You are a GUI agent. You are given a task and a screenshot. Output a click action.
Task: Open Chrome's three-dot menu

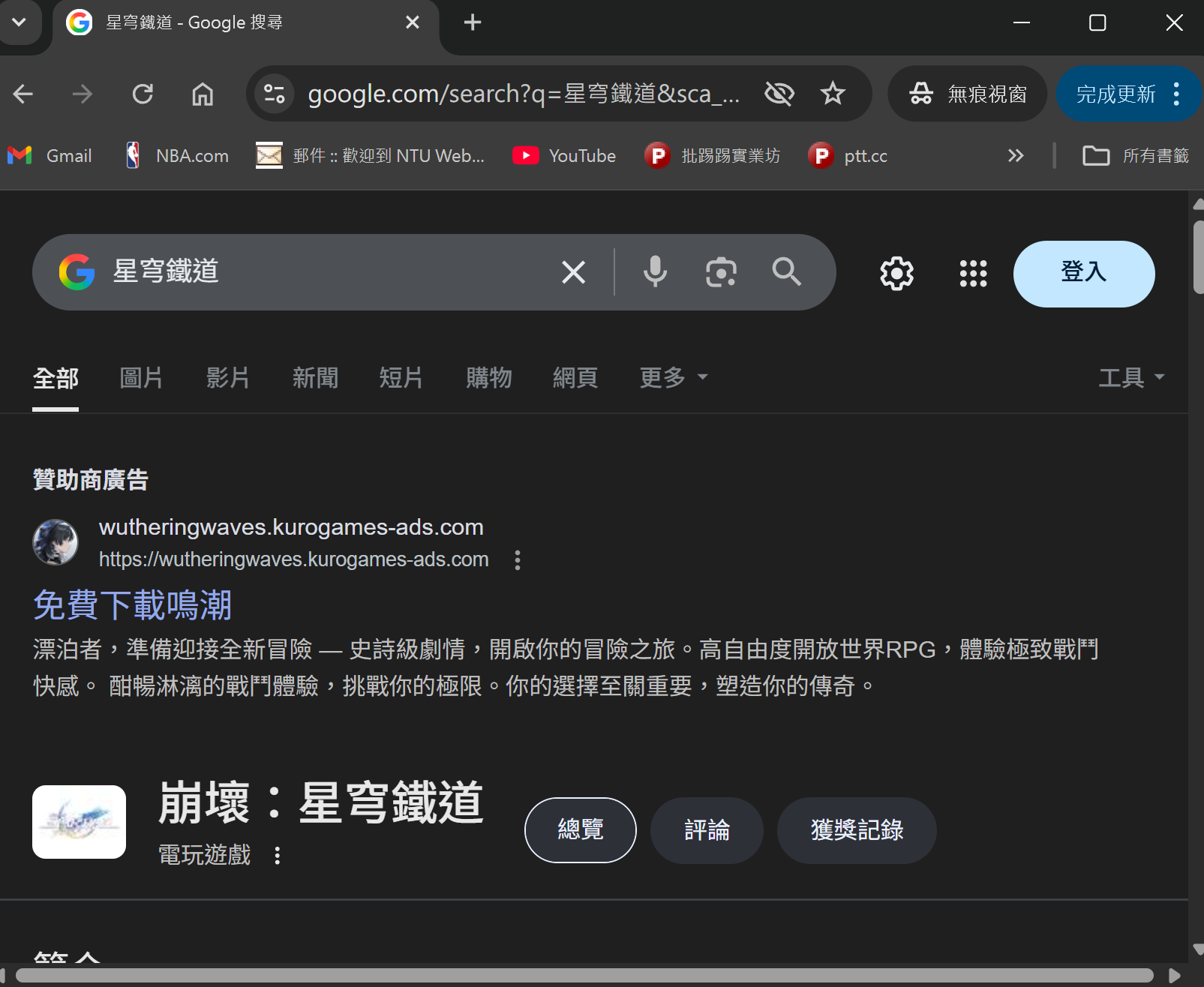[1177, 94]
